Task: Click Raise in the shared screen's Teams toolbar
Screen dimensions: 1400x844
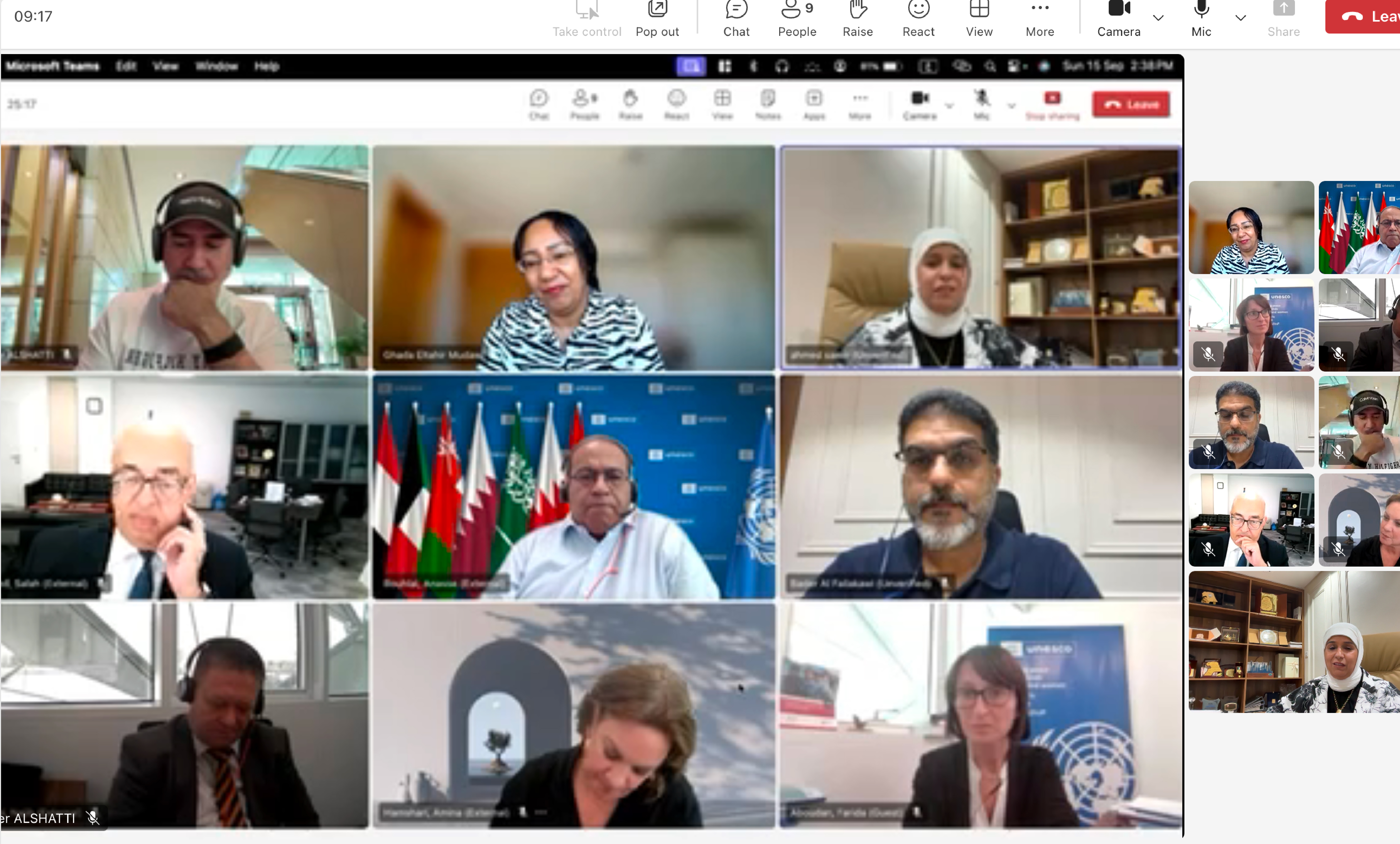Action: [x=630, y=105]
